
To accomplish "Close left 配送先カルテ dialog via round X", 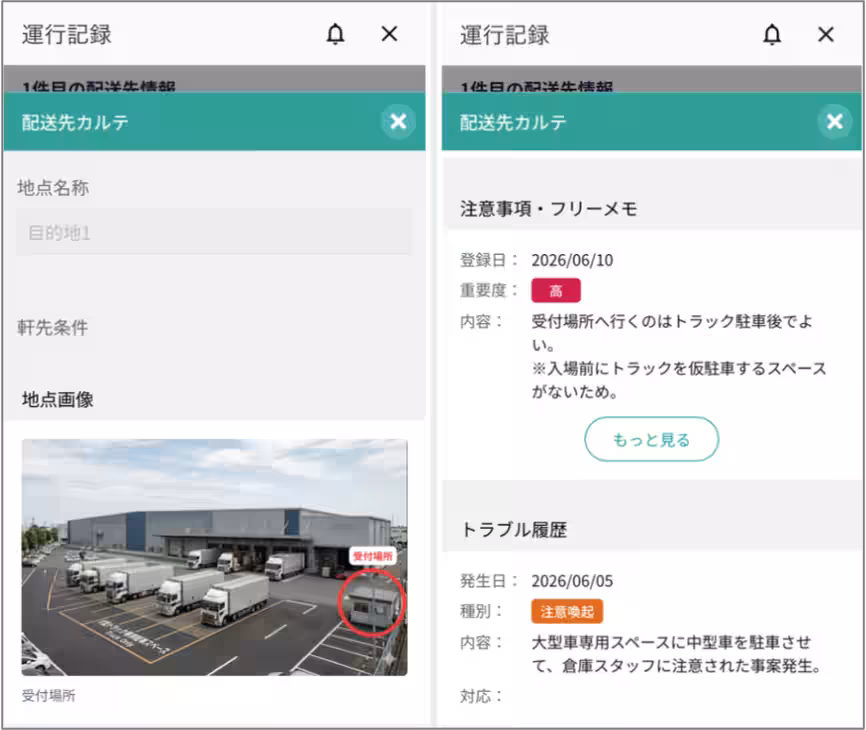I will click(398, 121).
